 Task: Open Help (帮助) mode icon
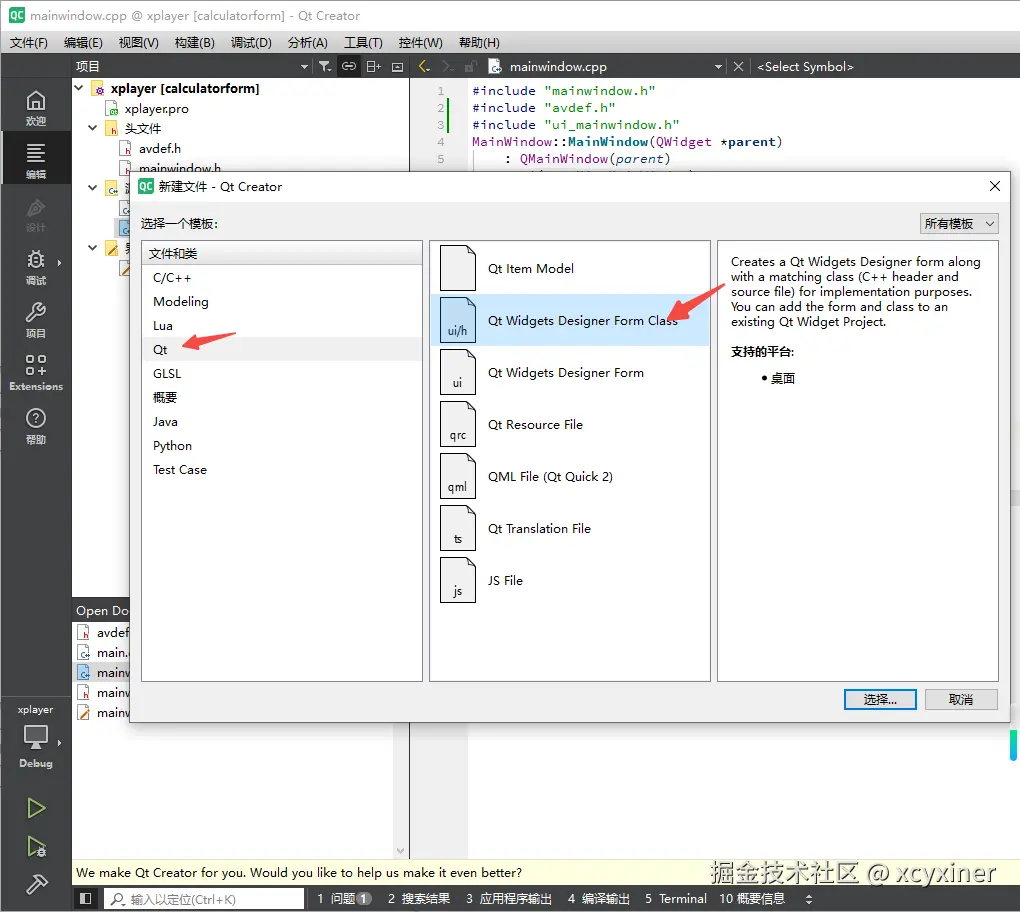pos(36,426)
